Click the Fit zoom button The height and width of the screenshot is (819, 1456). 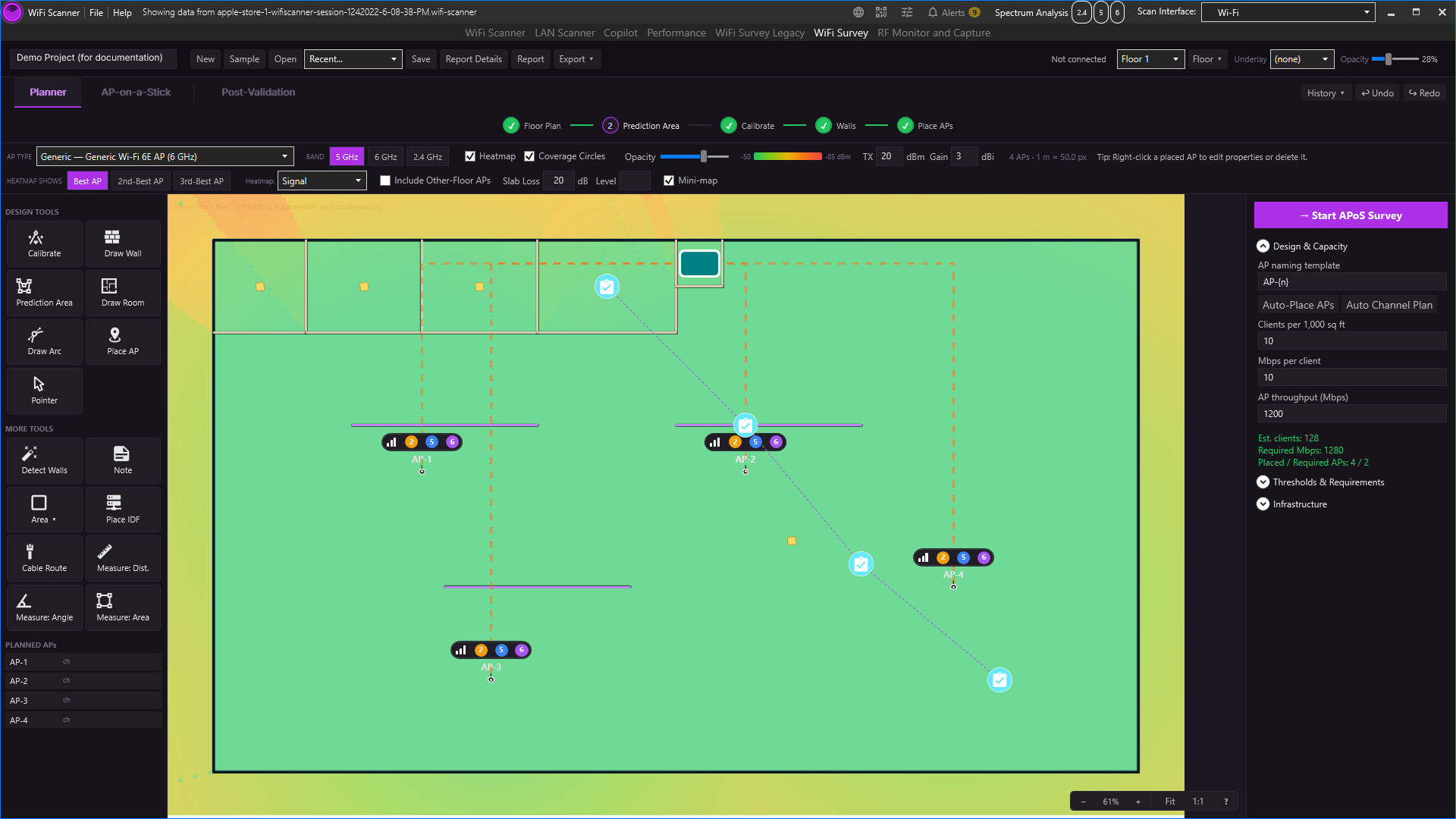[1169, 802]
